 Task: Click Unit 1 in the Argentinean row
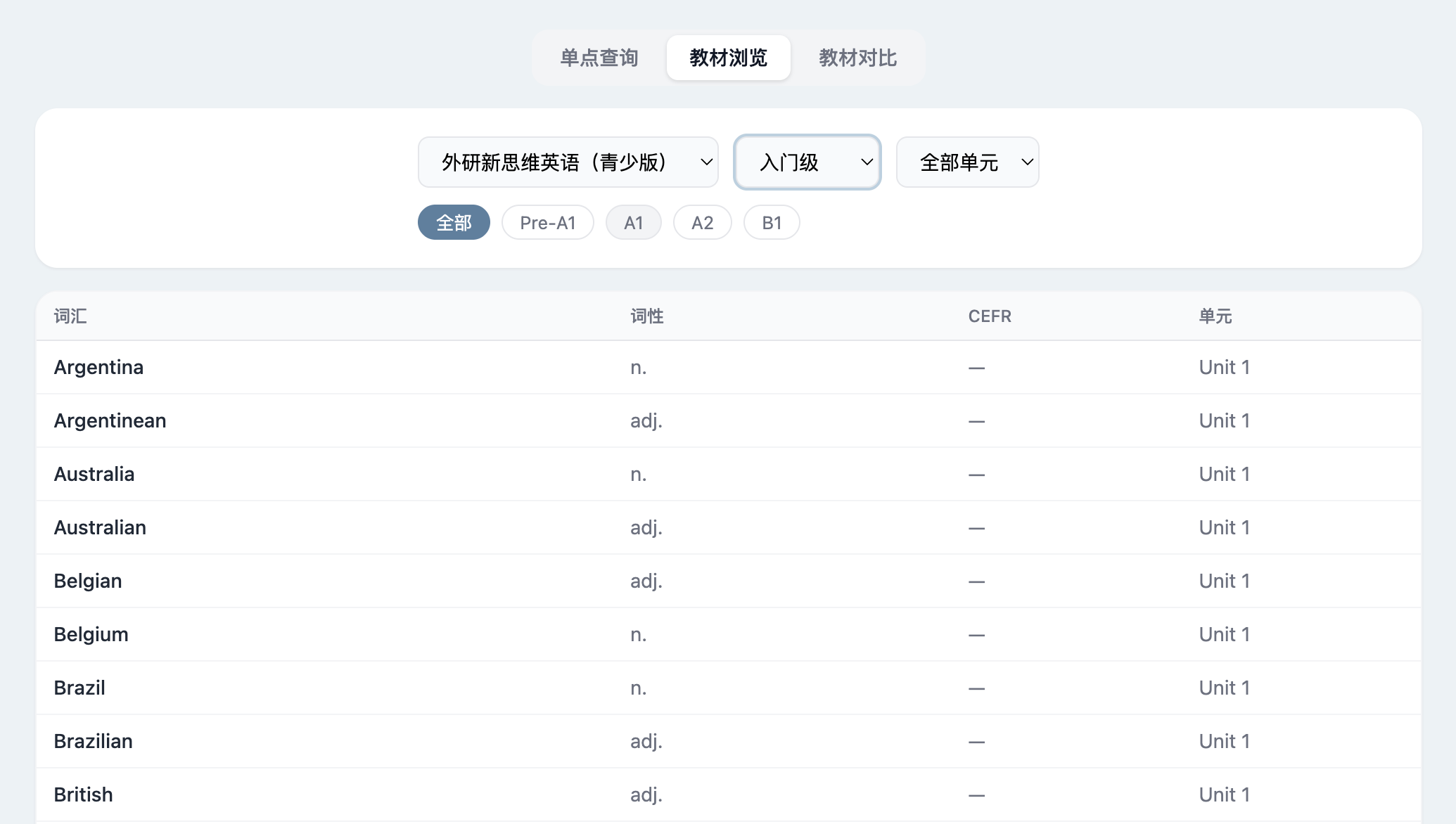coord(1224,420)
